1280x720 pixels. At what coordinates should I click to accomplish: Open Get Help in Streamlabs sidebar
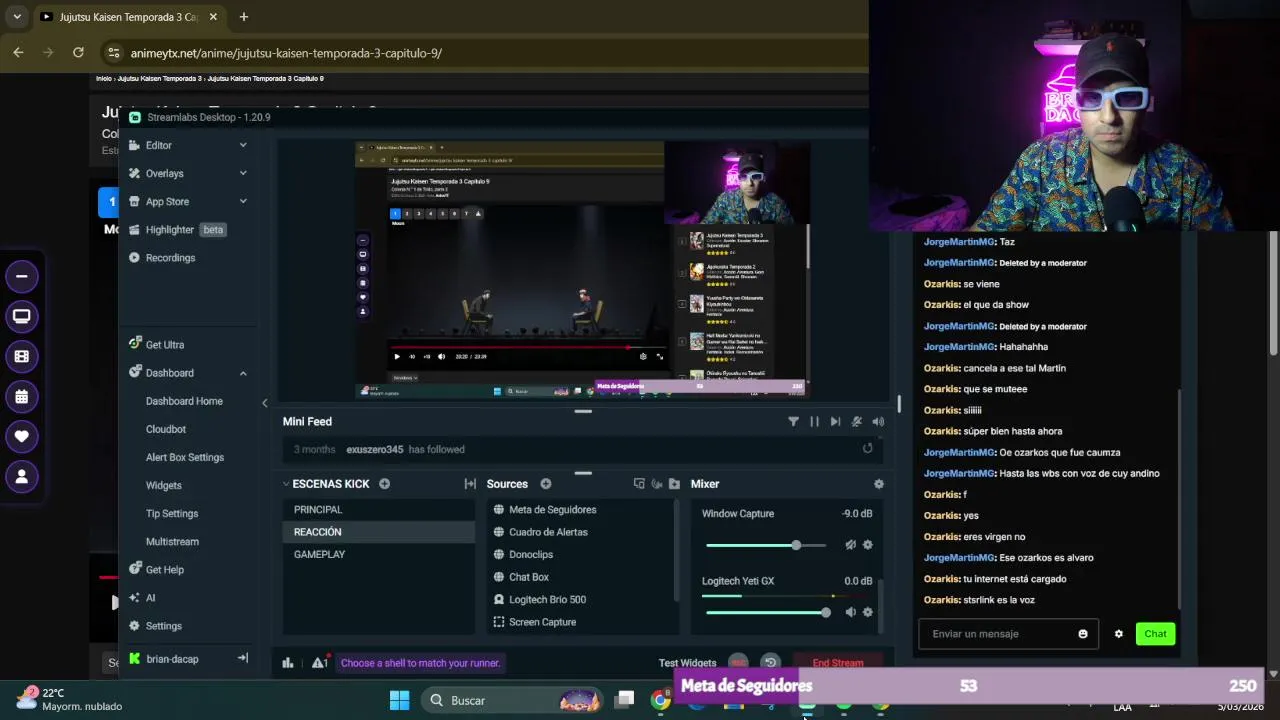coord(164,569)
